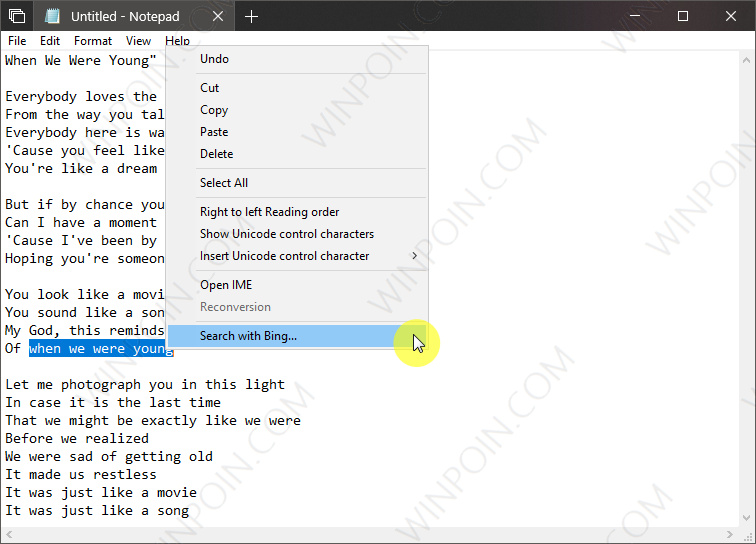Click the horizontal scrollbar left arrow

[x=9, y=534]
